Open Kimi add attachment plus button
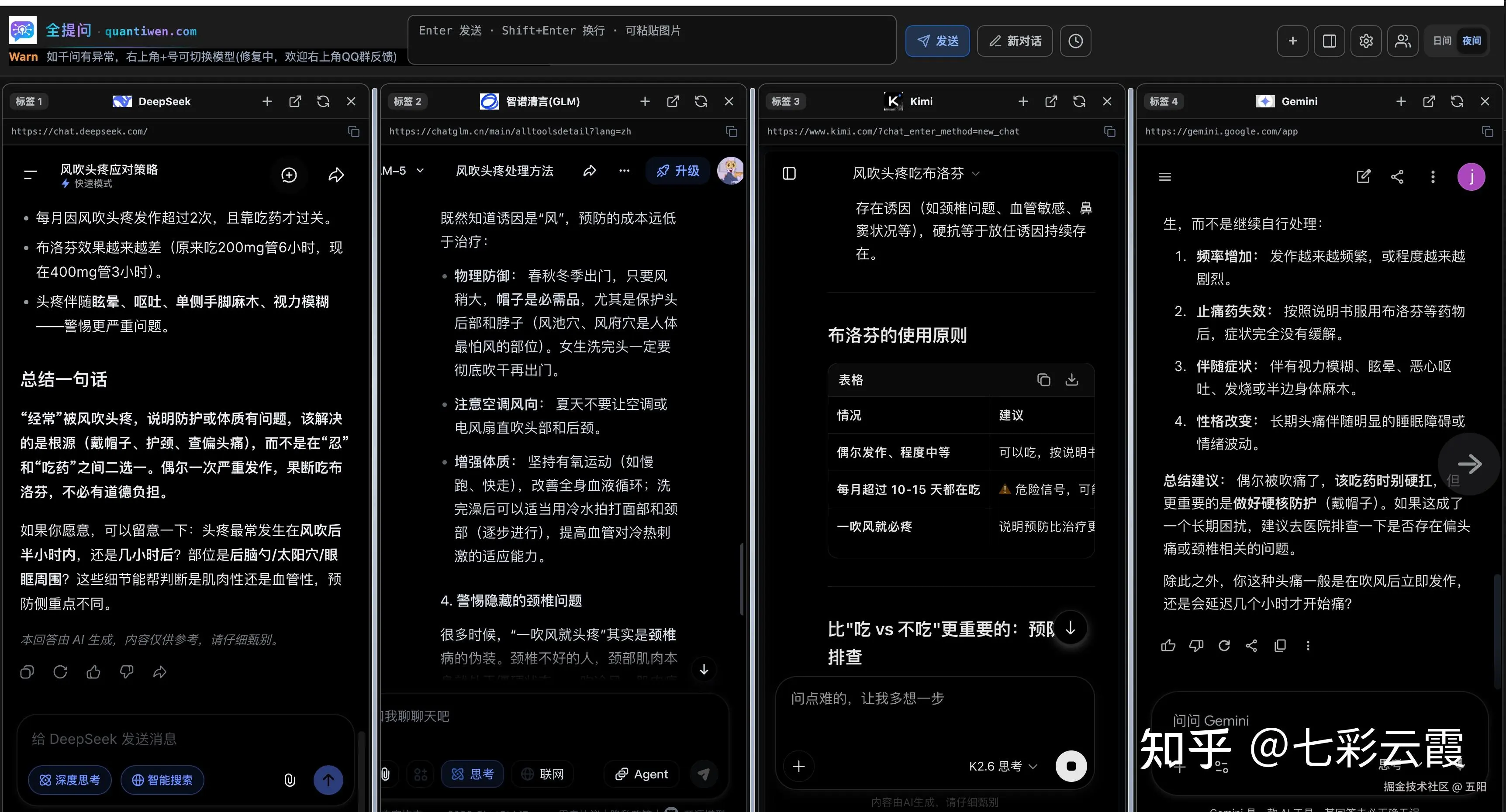 pos(798,766)
